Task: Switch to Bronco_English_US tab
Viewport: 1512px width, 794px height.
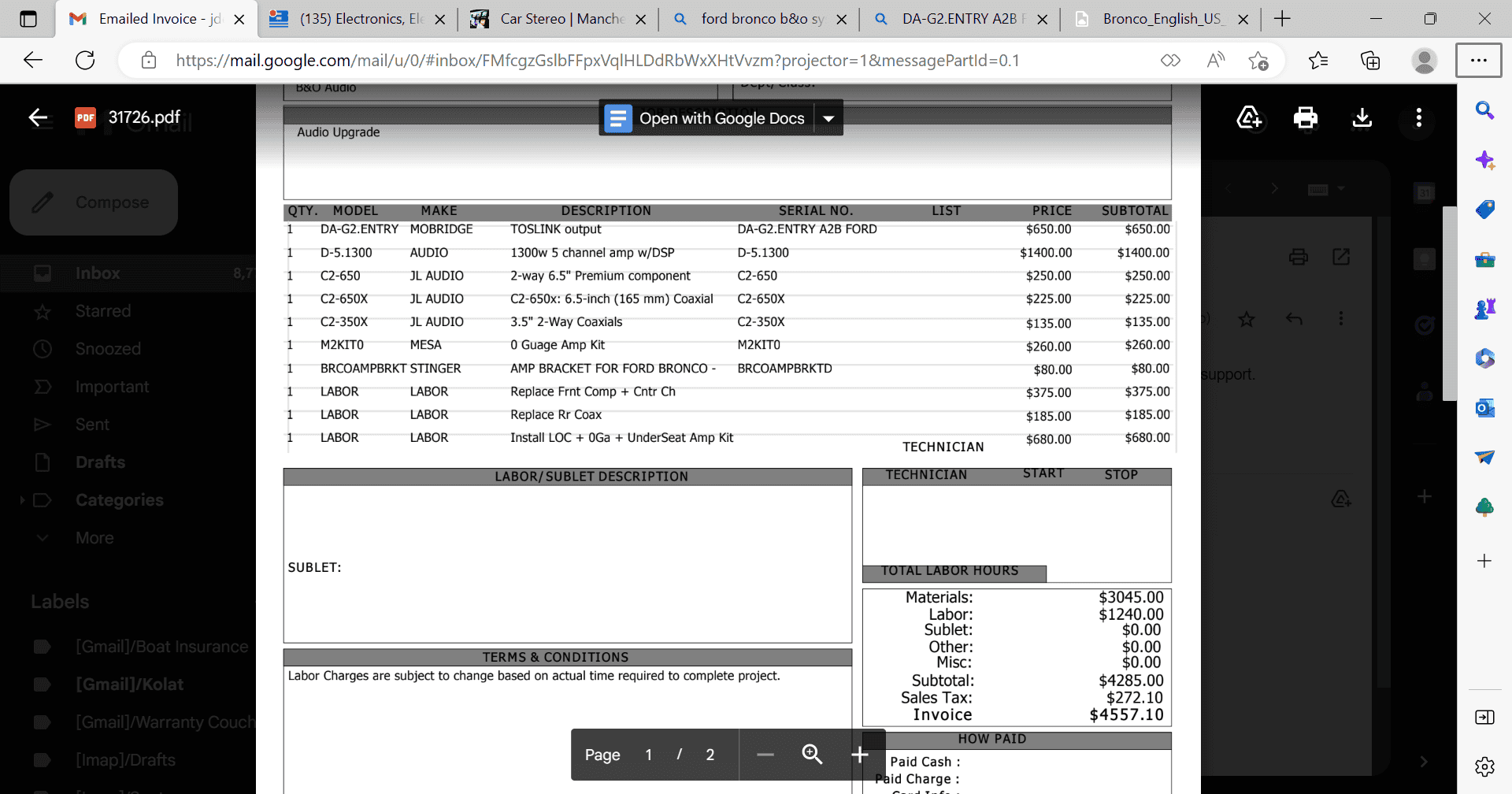Action: tap(1161, 19)
